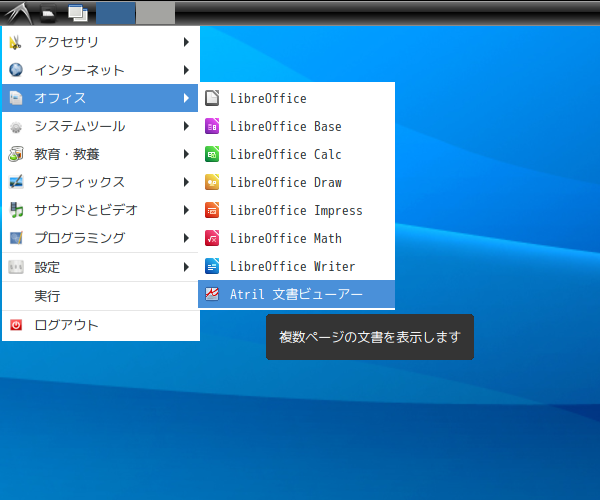600x500 pixels.
Task: Expand the システムツール submenu arrow
Action: click(x=186, y=126)
